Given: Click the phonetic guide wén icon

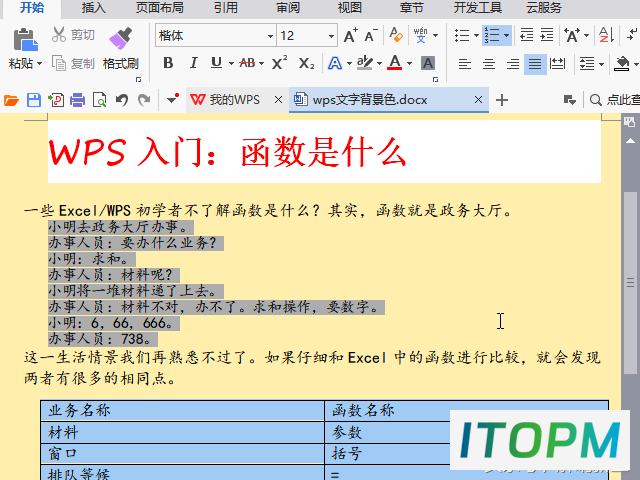Looking at the screenshot, I should pyautogui.click(x=420, y=35).
